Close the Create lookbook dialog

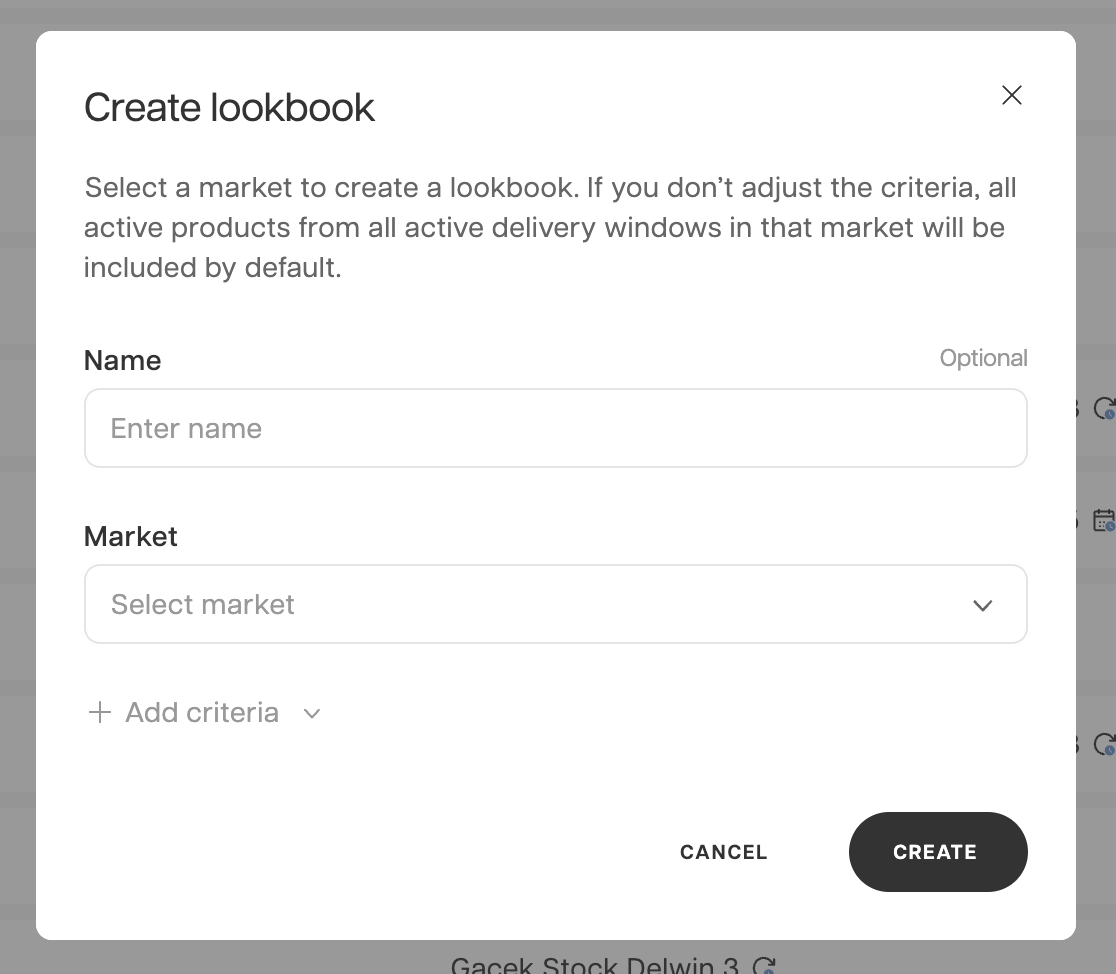(x=1012, y=95)
